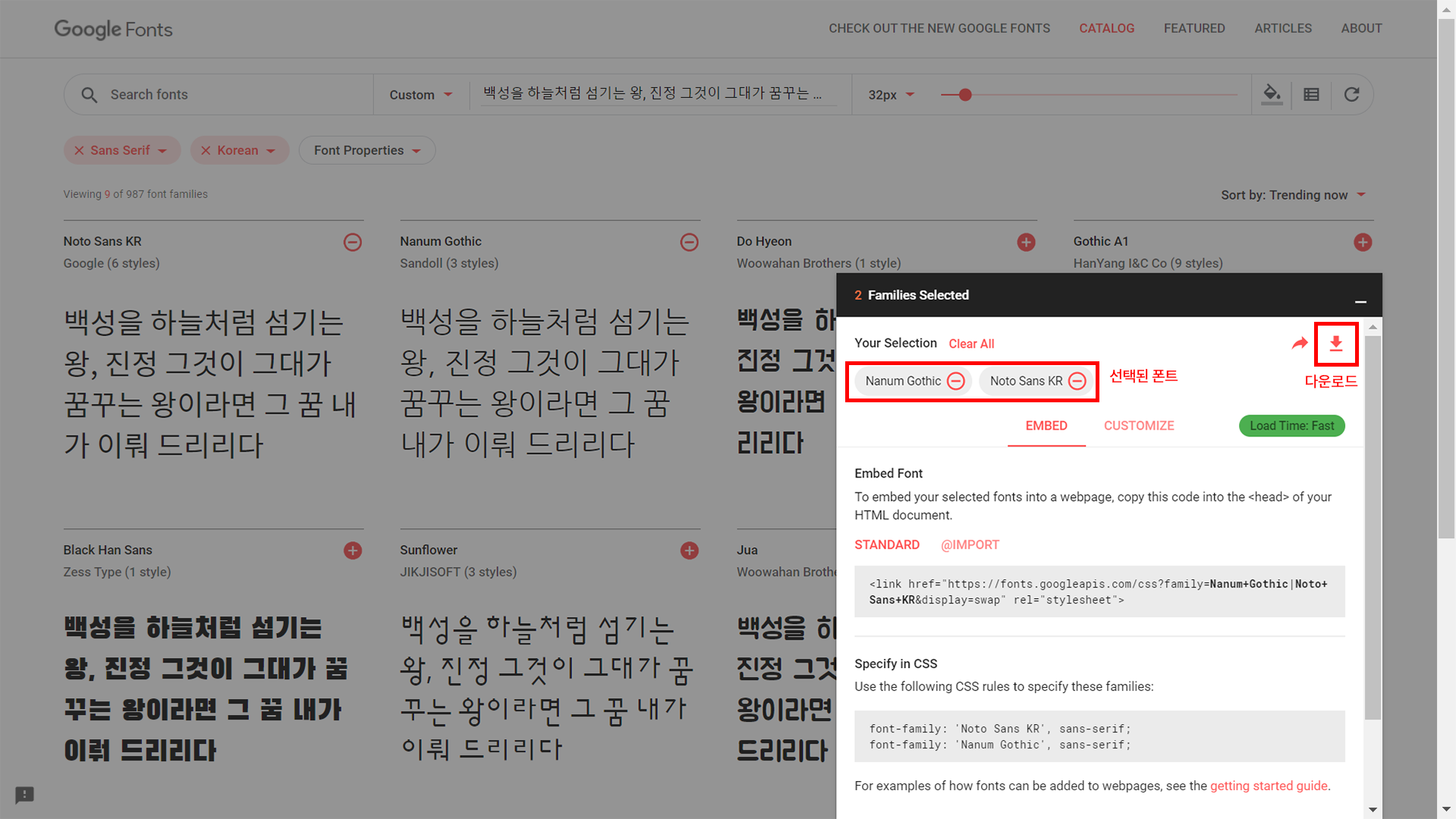Open Sort by Trending now dropdown
1456x819 pixels.
click(1294, 195)
